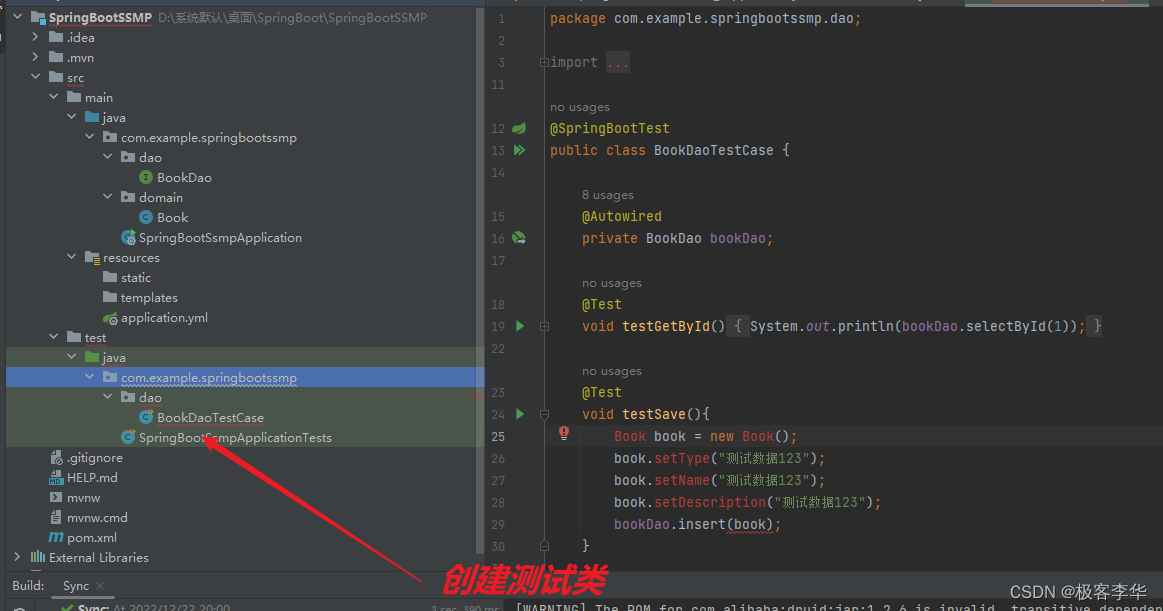
Task: Collapse the main dao package
Action: (108, 156)
